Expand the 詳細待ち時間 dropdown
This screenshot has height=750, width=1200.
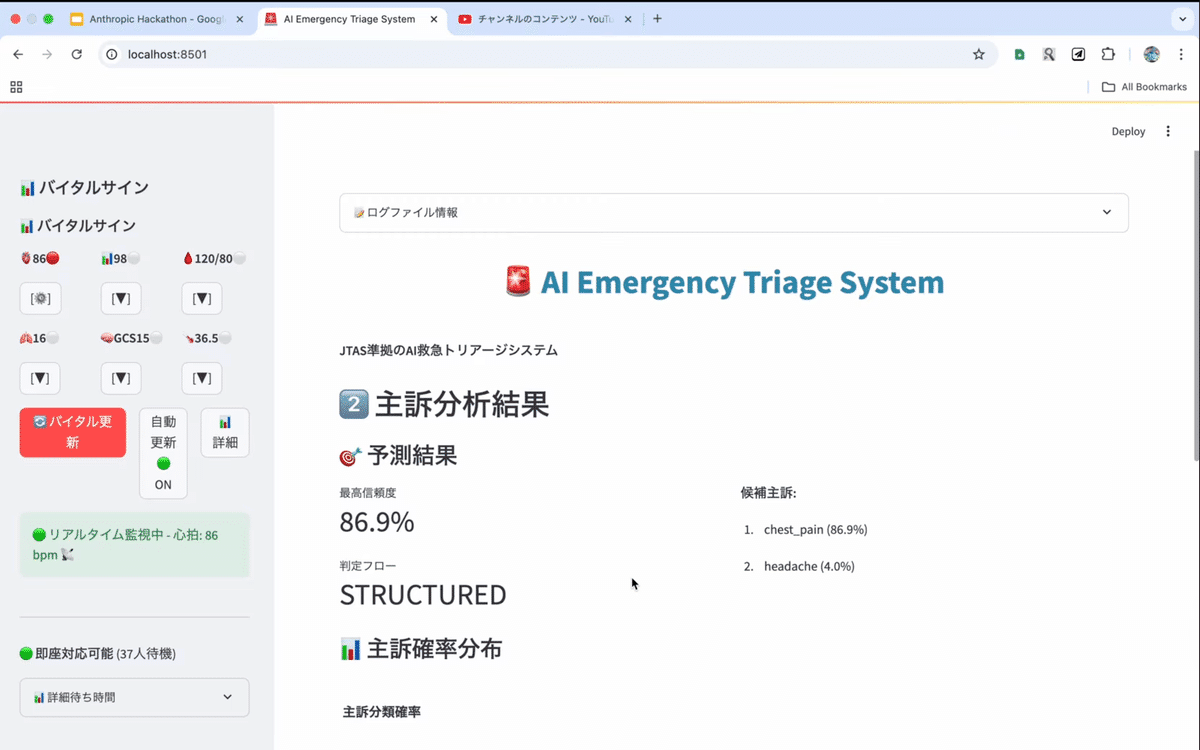(134, 697)
